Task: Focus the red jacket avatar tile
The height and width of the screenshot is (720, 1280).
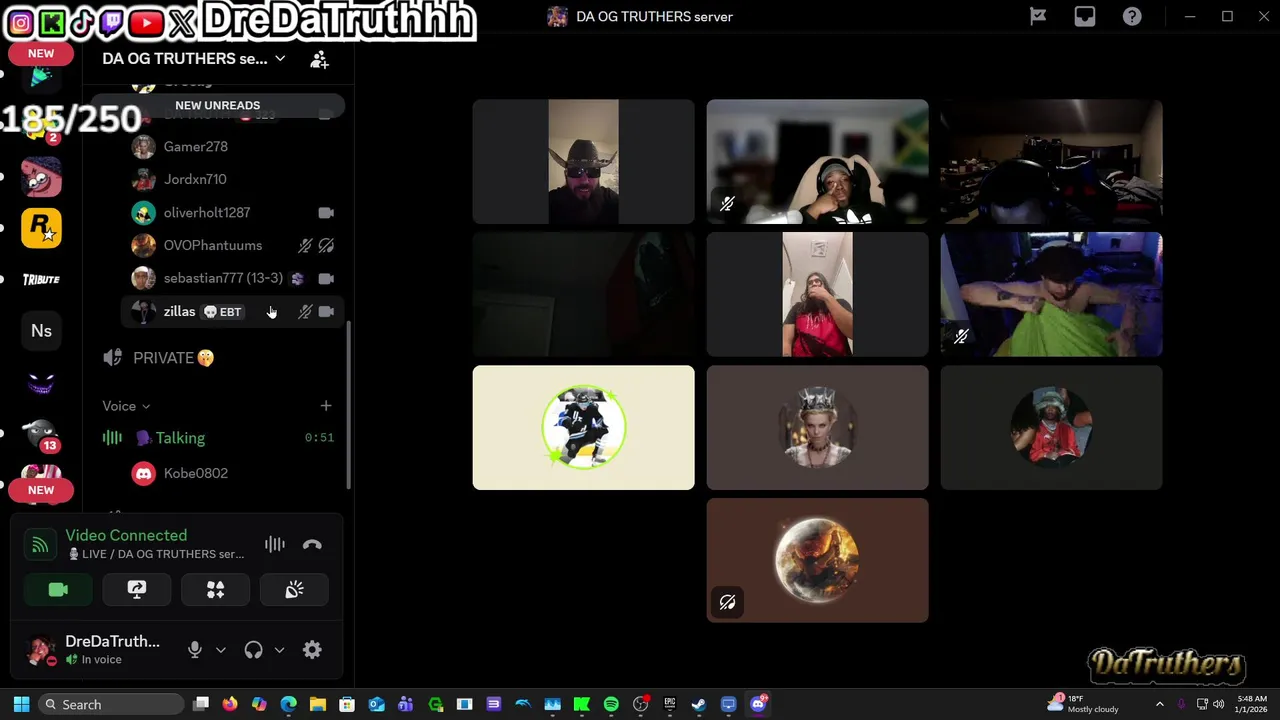Action: (1051, 427)
